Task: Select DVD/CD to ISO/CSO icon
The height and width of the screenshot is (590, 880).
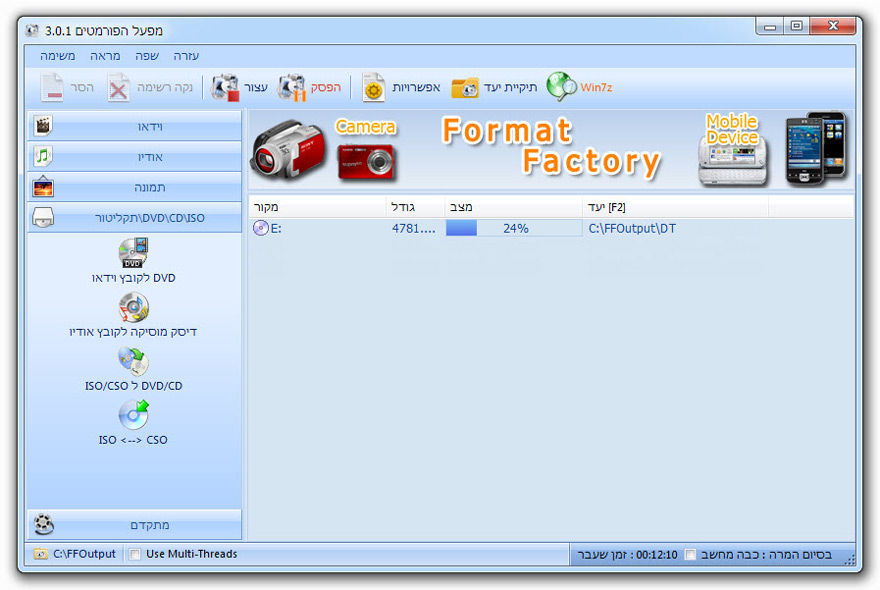Action: 133,361
